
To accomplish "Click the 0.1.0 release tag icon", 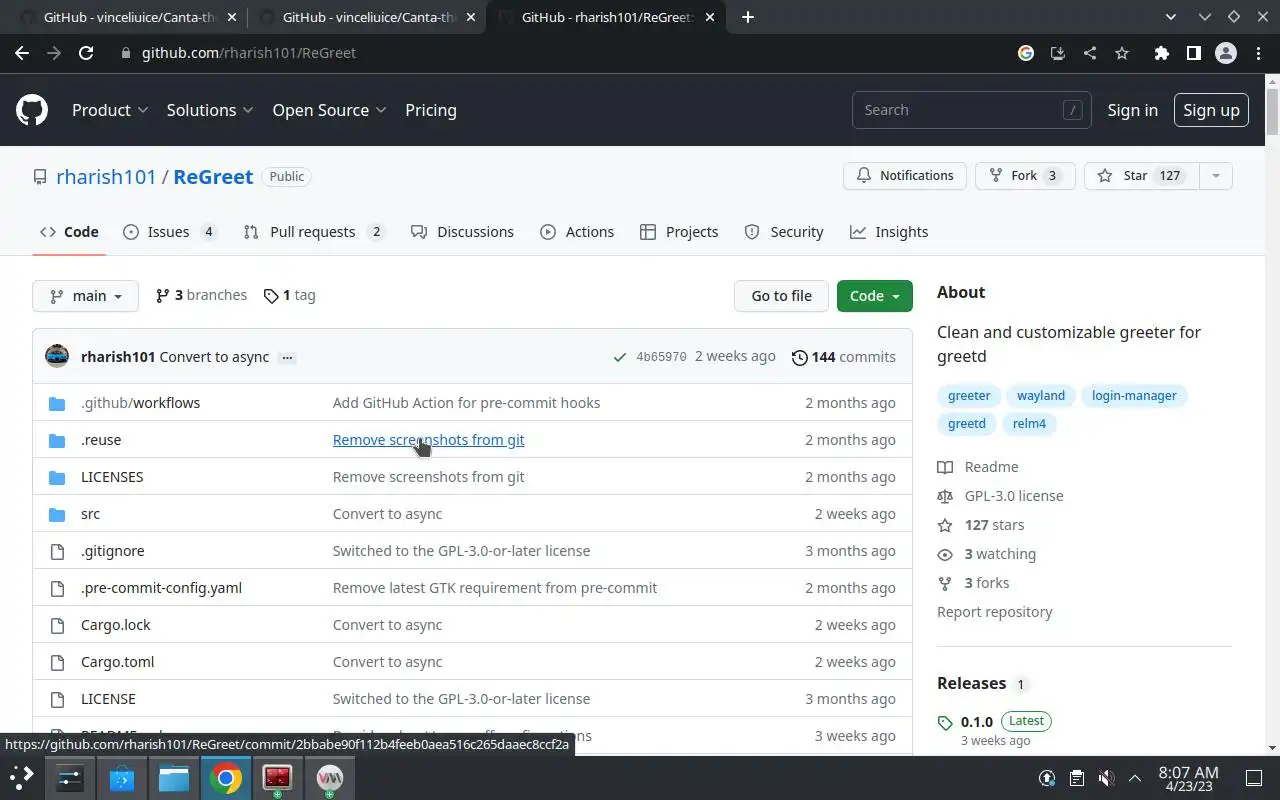I will [945, 722].
